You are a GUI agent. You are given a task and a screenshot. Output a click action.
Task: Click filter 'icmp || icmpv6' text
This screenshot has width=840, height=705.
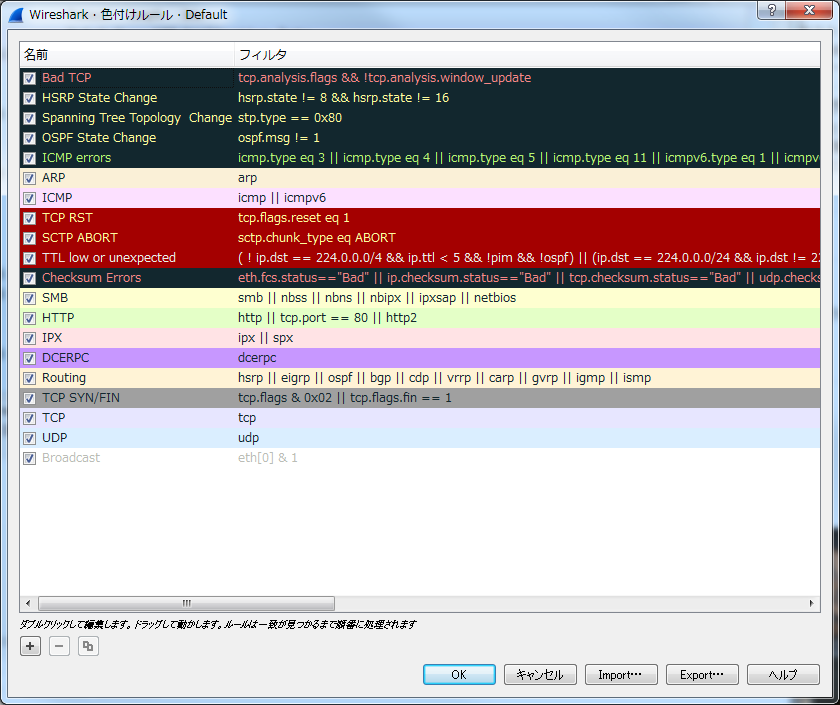tap(282, 198)
